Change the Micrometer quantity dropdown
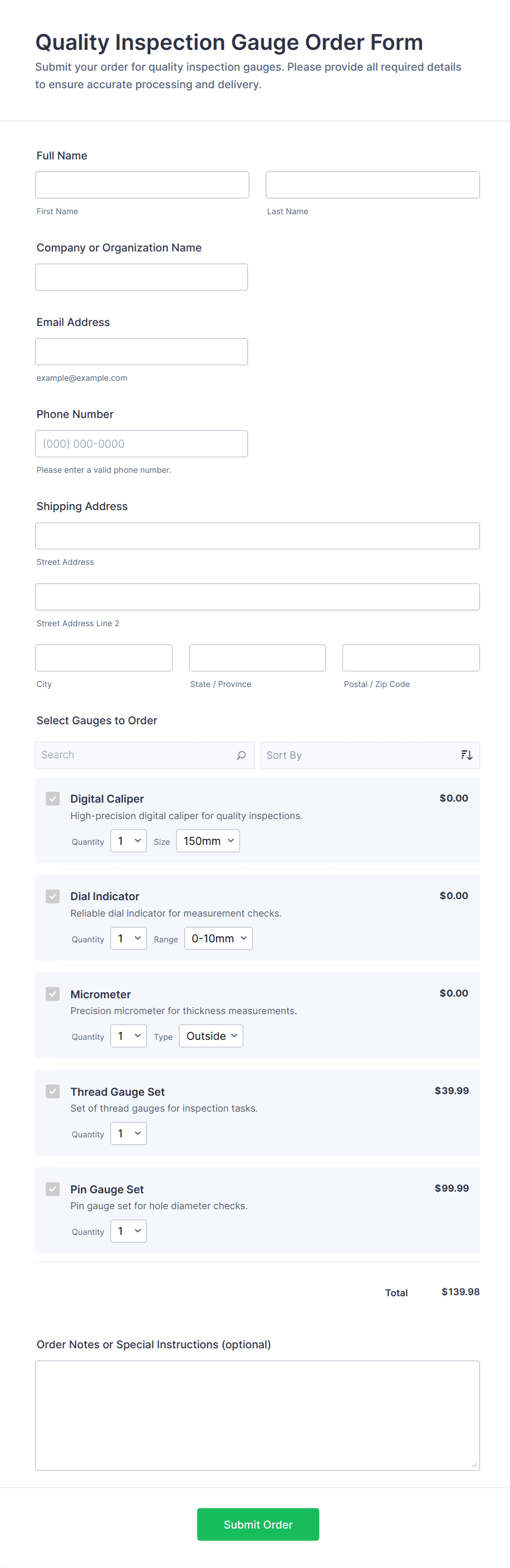 (128, 1035)
